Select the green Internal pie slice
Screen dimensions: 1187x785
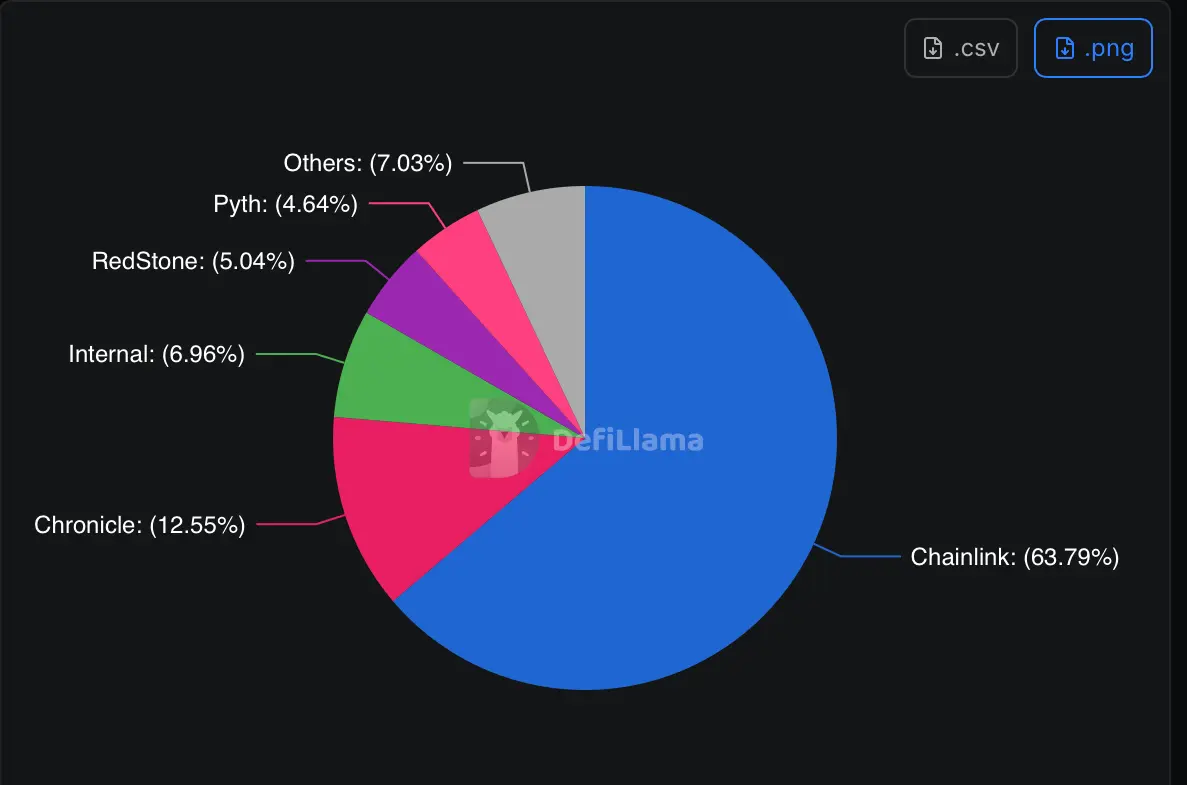(400, 380)
